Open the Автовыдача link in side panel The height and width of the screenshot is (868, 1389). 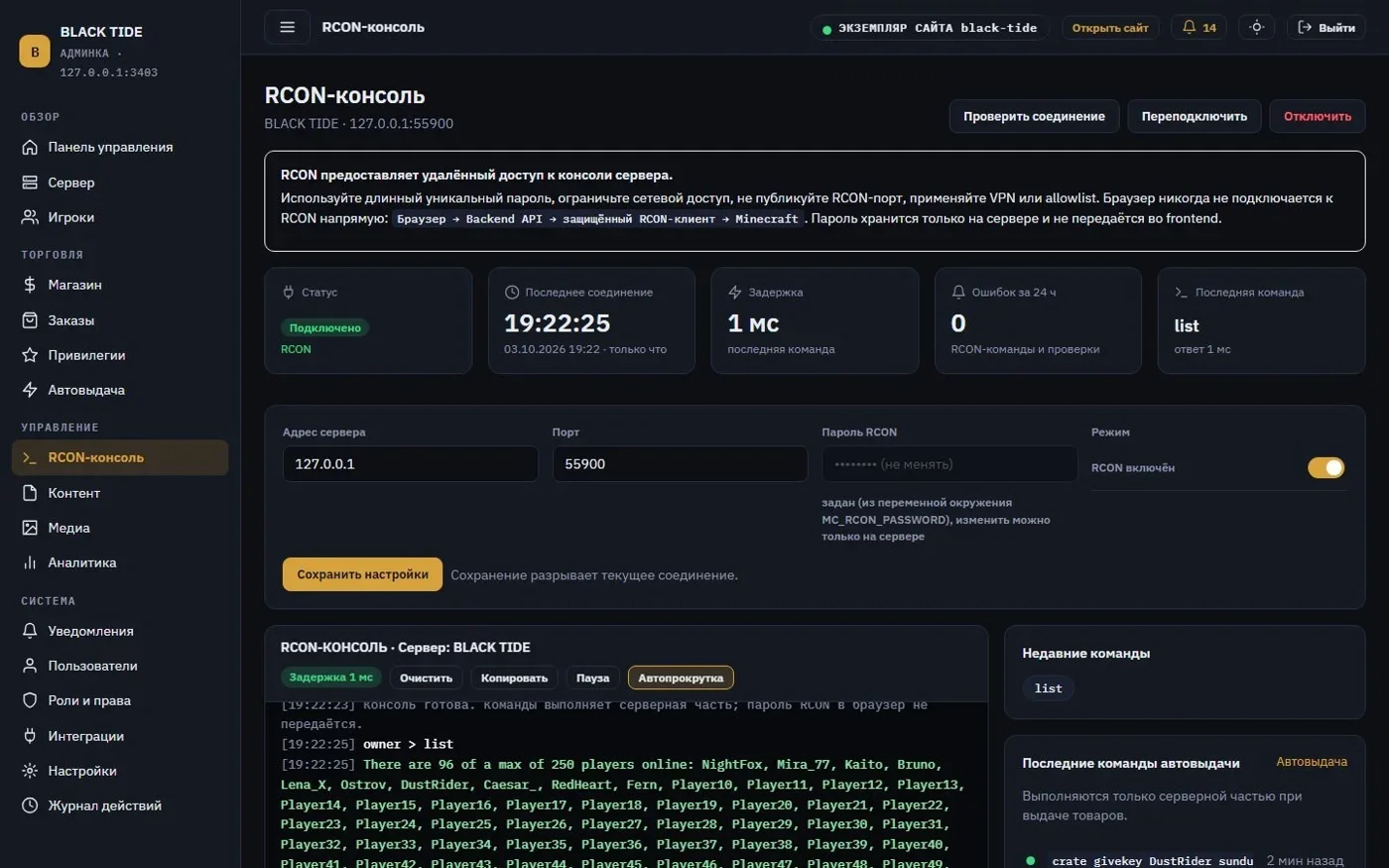click(x=1312, y=762)
